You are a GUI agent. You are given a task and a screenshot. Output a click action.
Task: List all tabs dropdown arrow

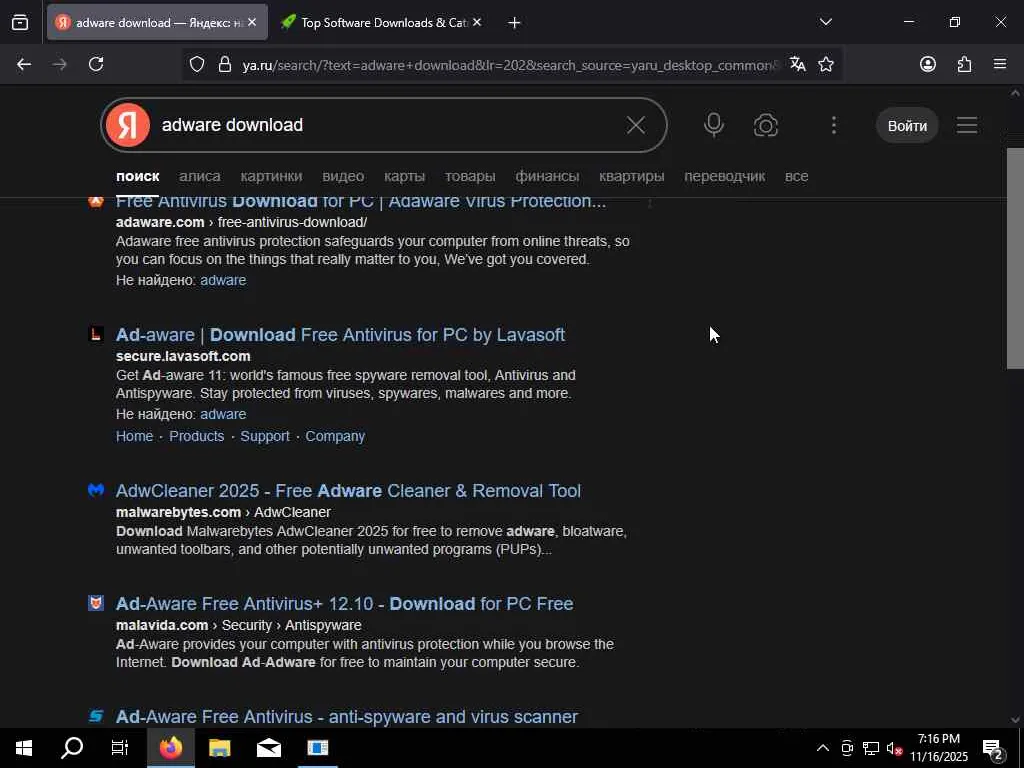coord(825,22)
